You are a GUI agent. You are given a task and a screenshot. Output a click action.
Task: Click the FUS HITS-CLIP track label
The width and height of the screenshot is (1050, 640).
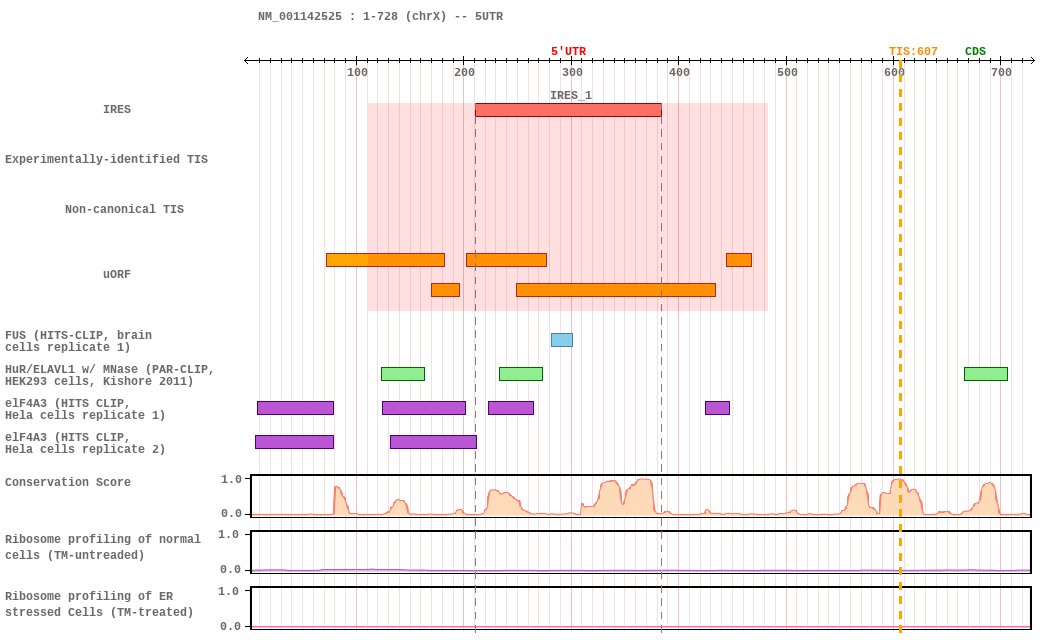pos(78,341)
